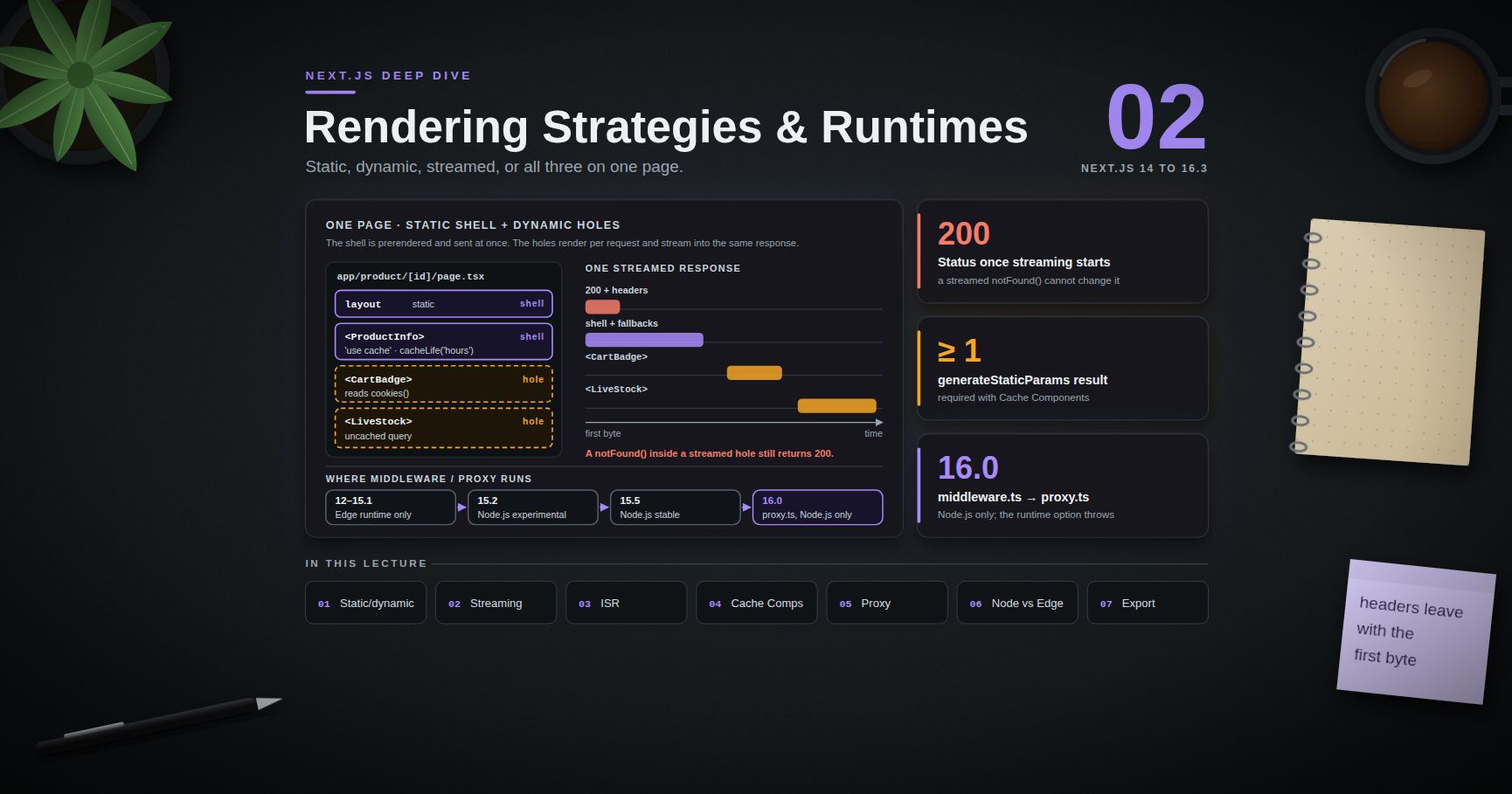1512x794 pixels.
Task: Click the 'first byte' axis label
Action: pos(603,434)
